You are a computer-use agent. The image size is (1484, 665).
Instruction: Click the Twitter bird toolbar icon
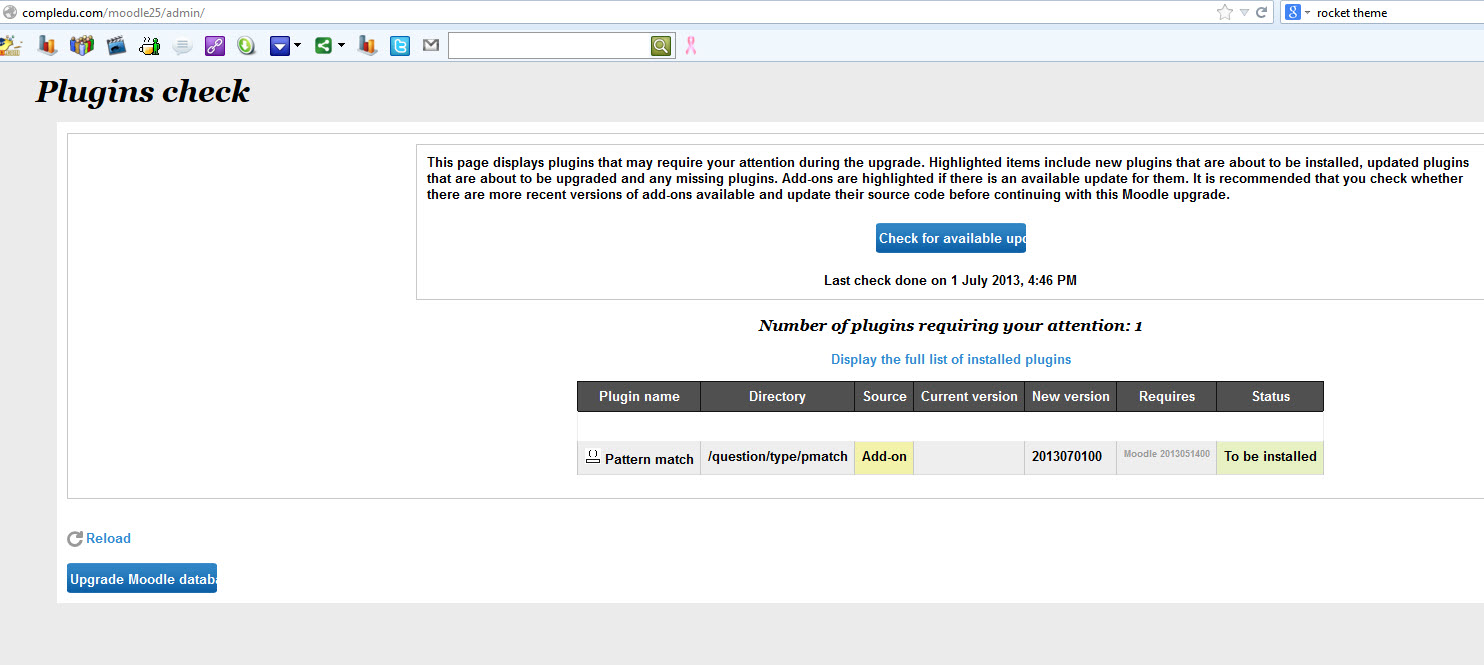pyautogui.click(x=400, y=45)
